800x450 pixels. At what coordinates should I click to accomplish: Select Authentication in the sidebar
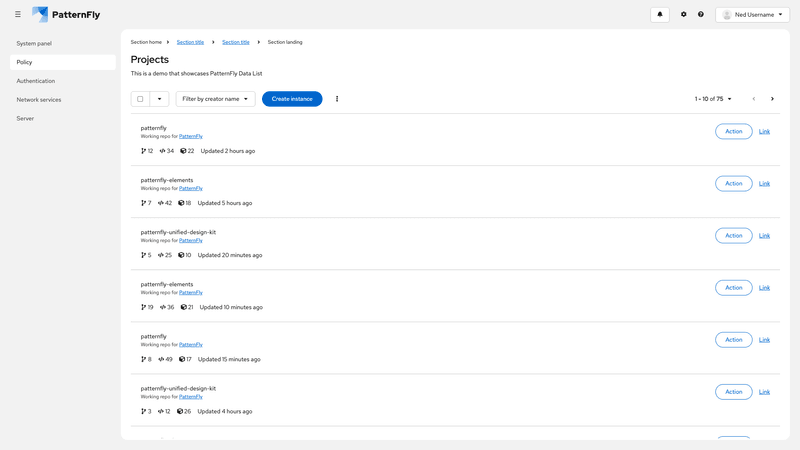(36, 81)
